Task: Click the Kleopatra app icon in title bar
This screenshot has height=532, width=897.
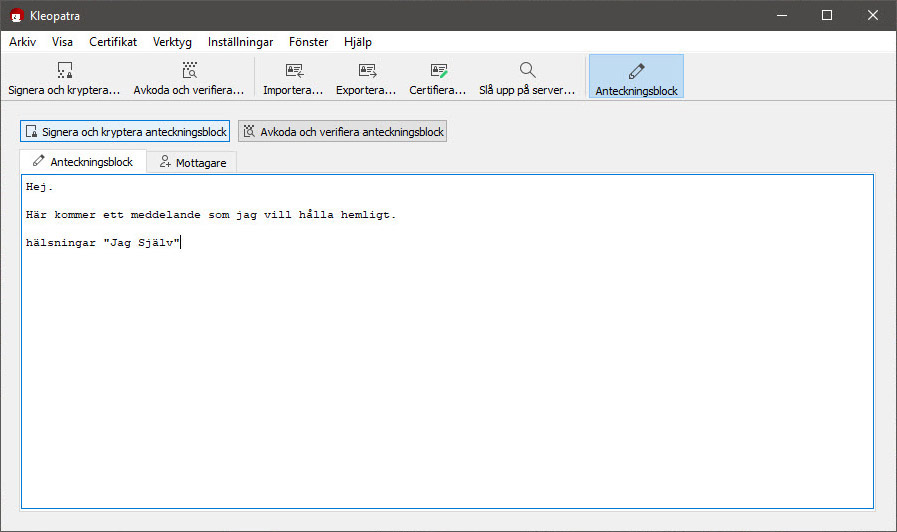Action: click(x=16, y=15)
